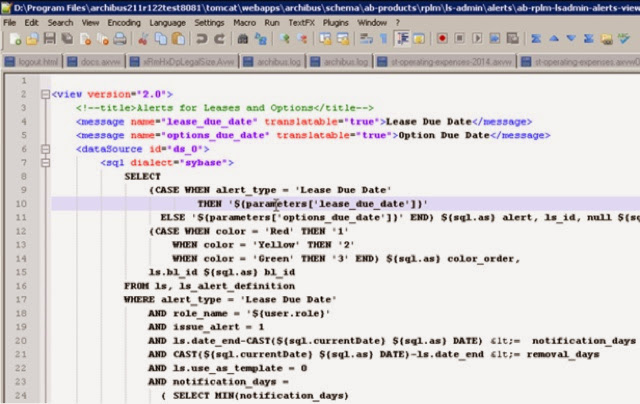Save the current recorded macro

pyautogui.click(x=512, y=39)
